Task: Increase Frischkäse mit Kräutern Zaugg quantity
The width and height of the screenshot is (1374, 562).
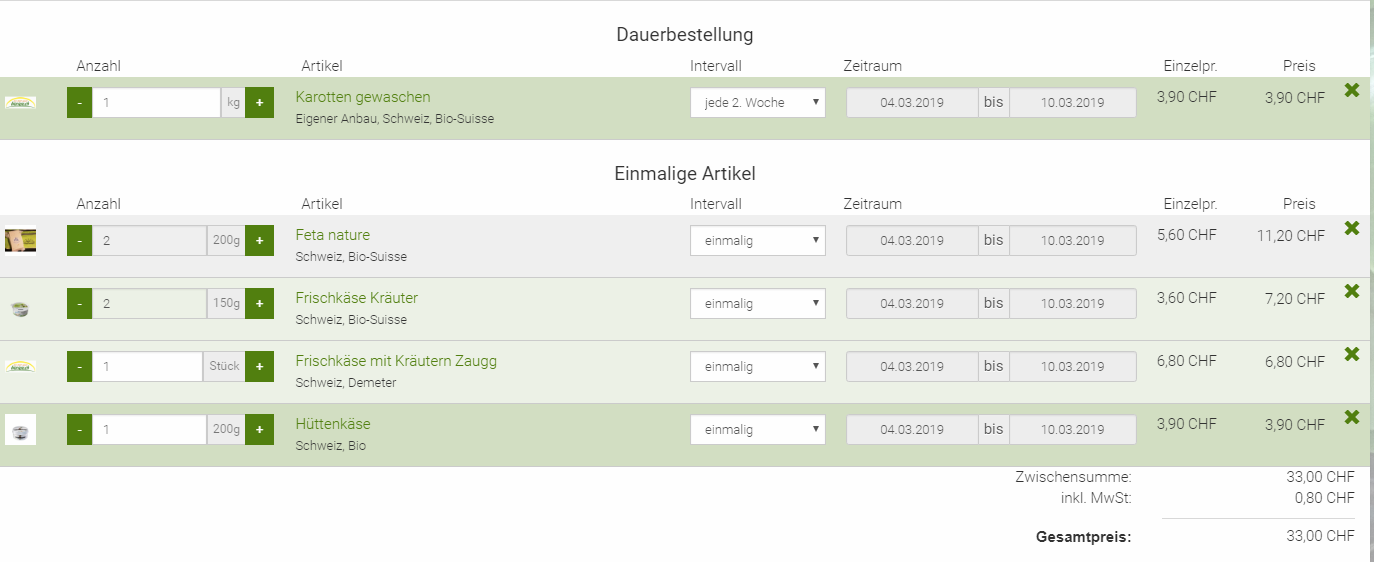Action: 259,367
